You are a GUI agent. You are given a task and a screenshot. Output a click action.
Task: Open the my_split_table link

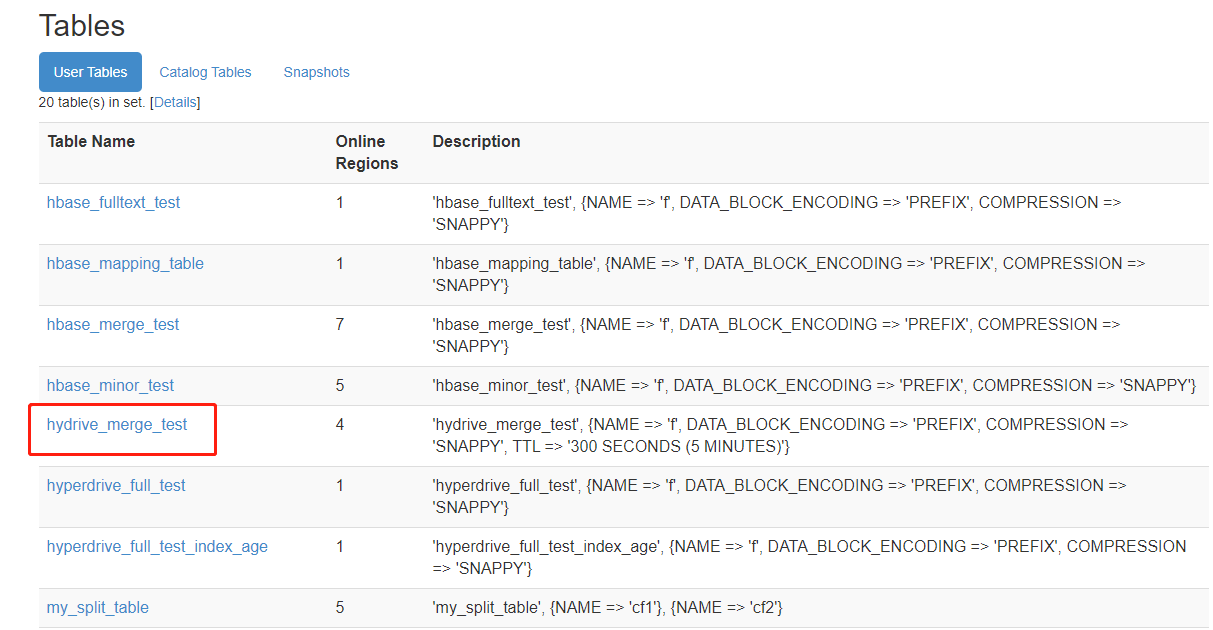click(97, 607)
